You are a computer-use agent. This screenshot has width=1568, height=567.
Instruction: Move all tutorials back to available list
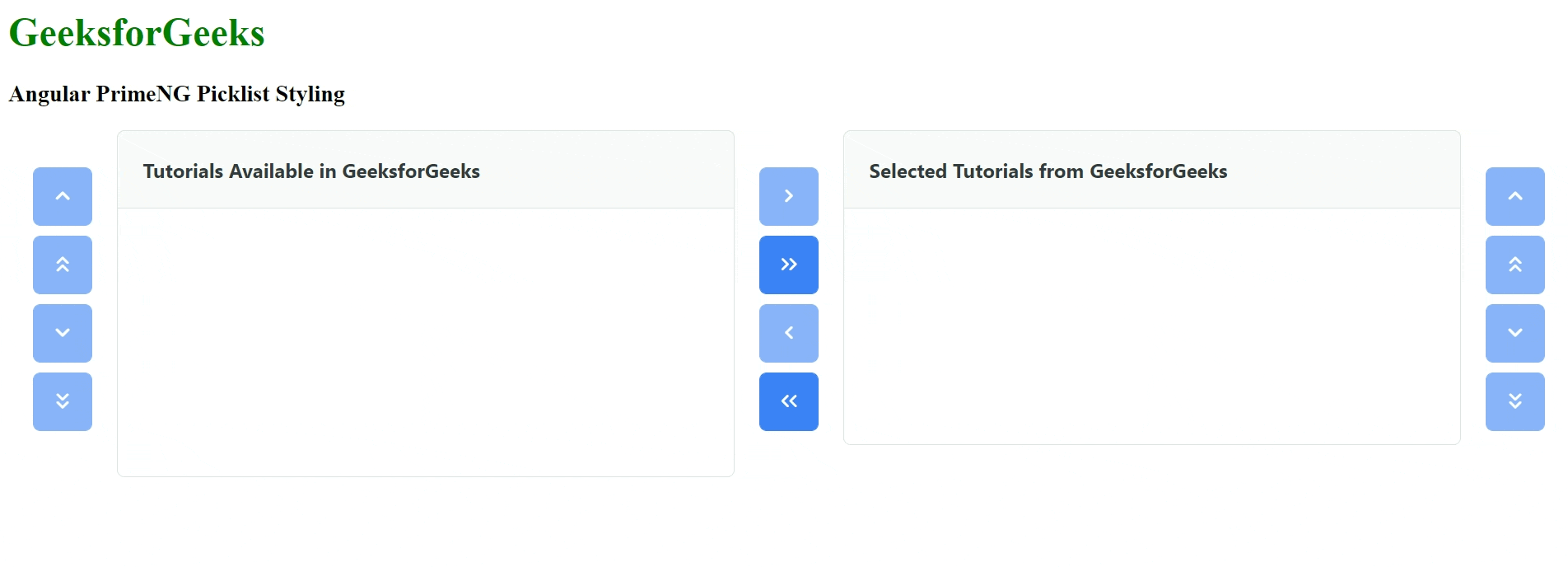(789, 401)
